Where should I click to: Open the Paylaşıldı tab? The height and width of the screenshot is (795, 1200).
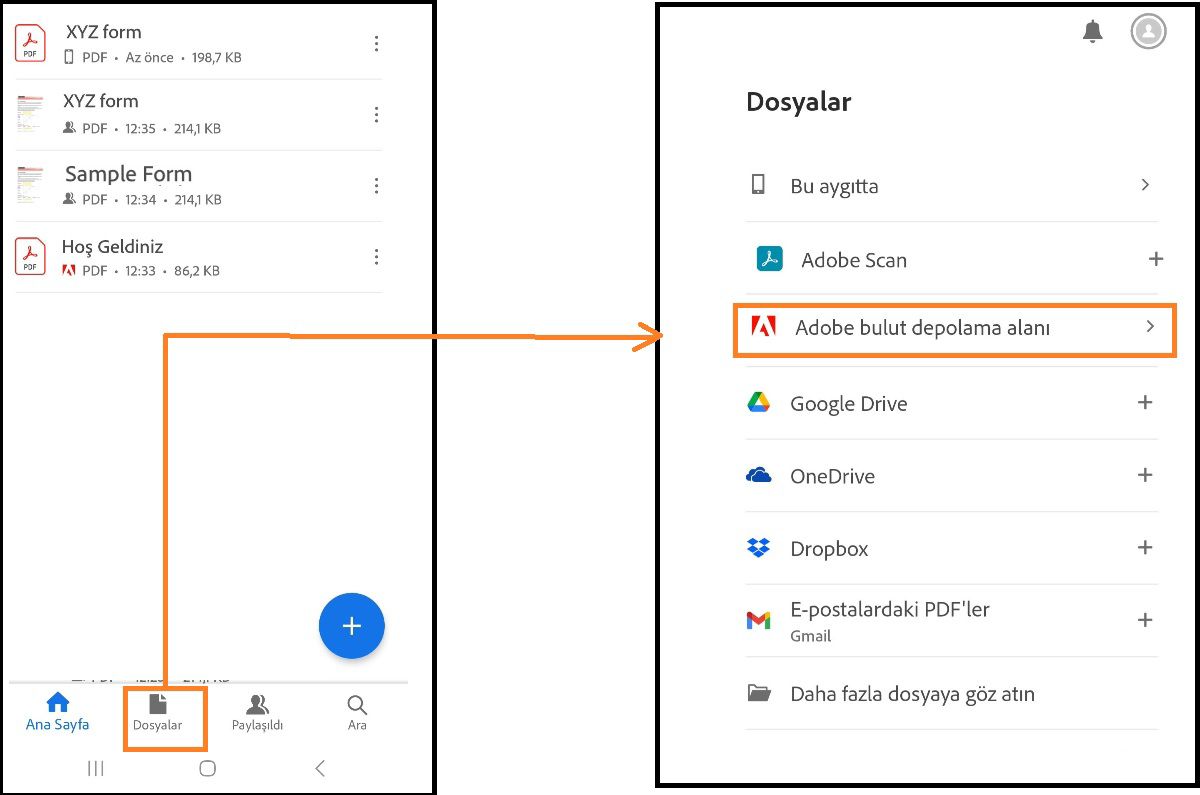point(257,712)
